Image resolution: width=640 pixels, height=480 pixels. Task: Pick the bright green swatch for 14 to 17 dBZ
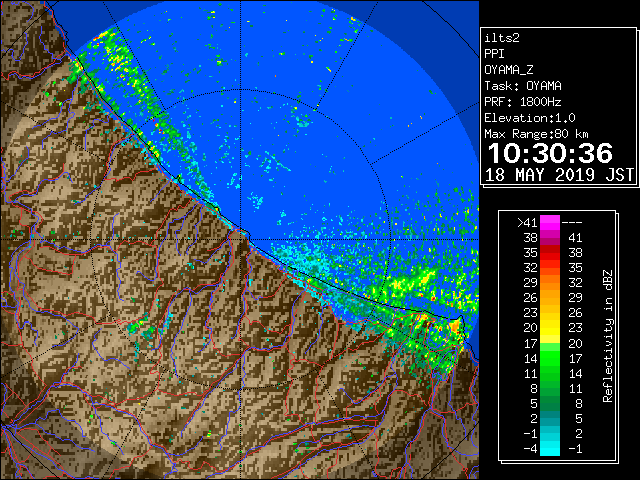pyautogui.click(x=550, y=358)
